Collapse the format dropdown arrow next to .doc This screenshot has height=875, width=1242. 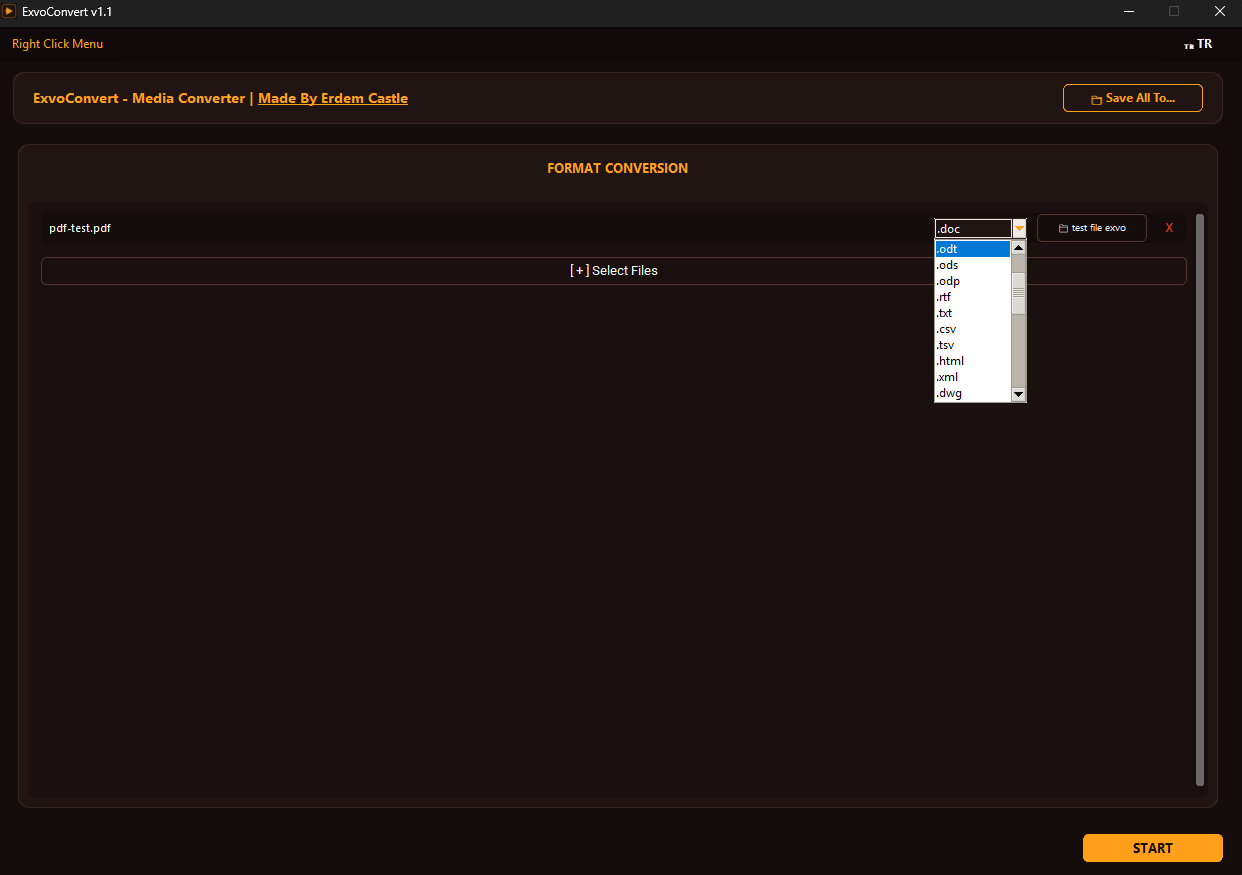(1019, 229)
